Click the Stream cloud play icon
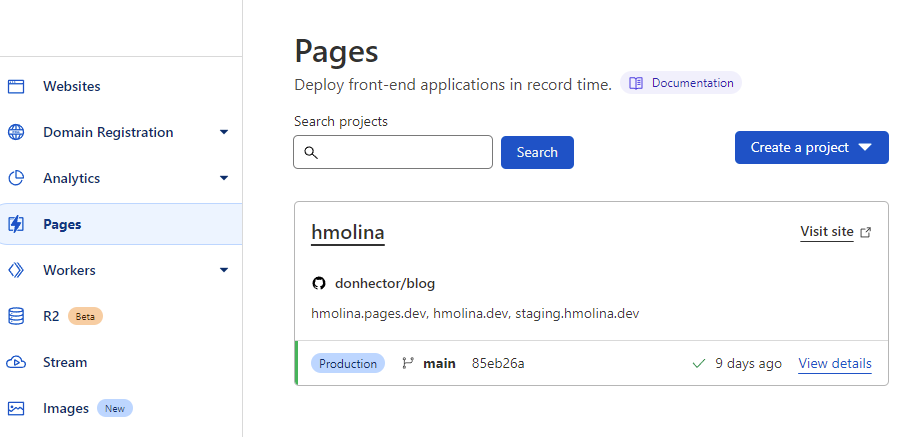Screen dimensions: 909x437 pos(16,362)
